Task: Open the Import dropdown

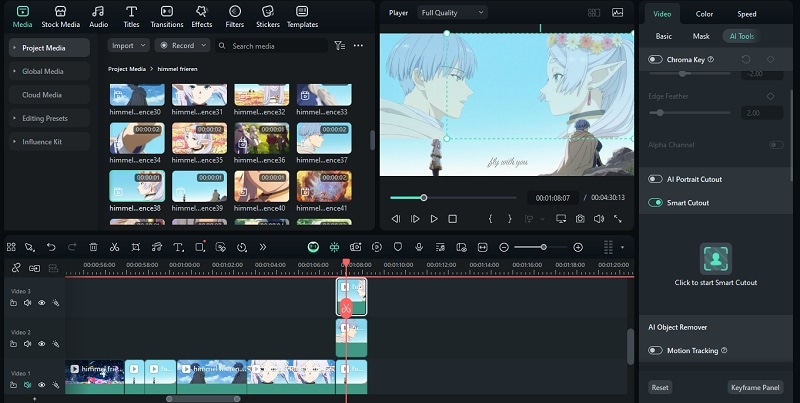Action: tap(129, 45)
